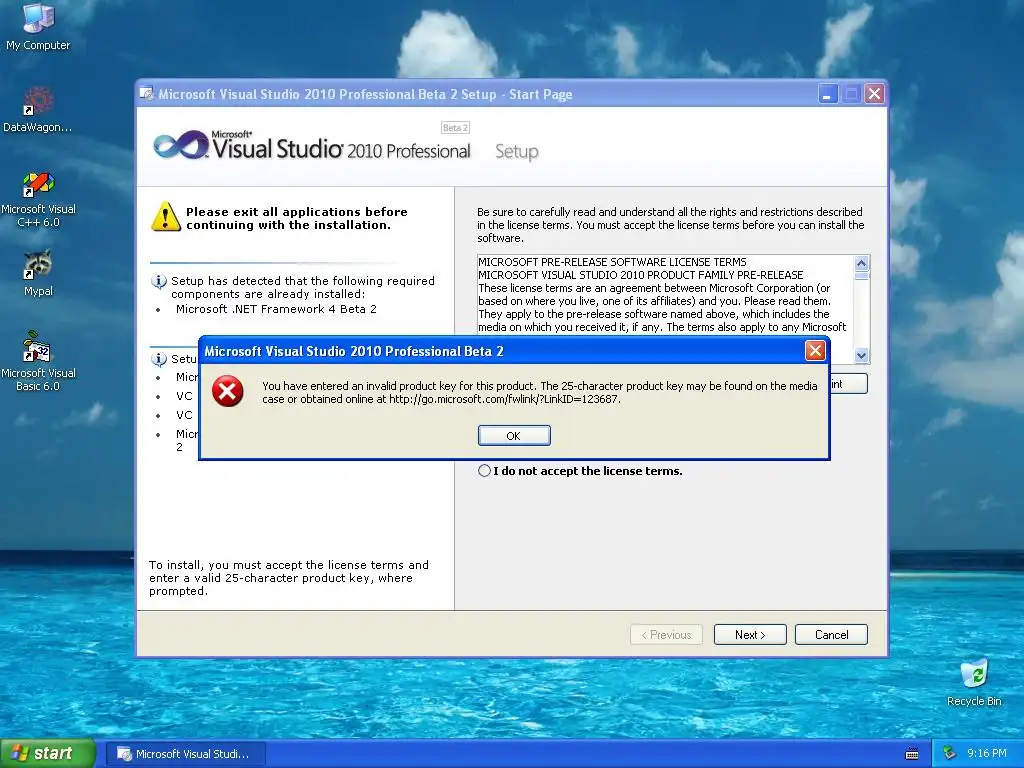
Task: Select the Microsoft Visual Basic 6.0 shortcut
Action: click(38, 361)
